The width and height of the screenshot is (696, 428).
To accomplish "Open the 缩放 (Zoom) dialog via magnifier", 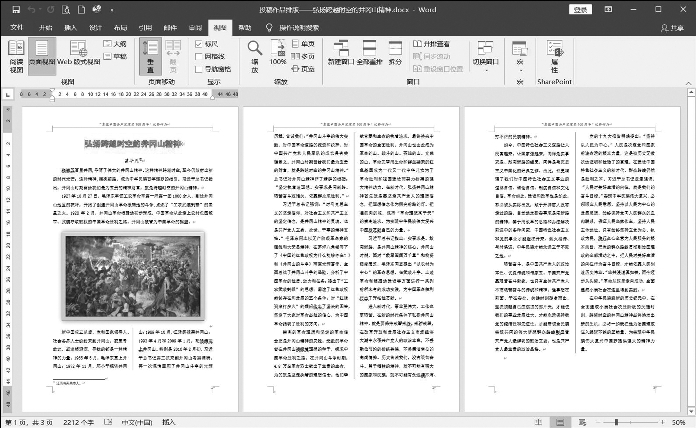I will tap(255, 56).
